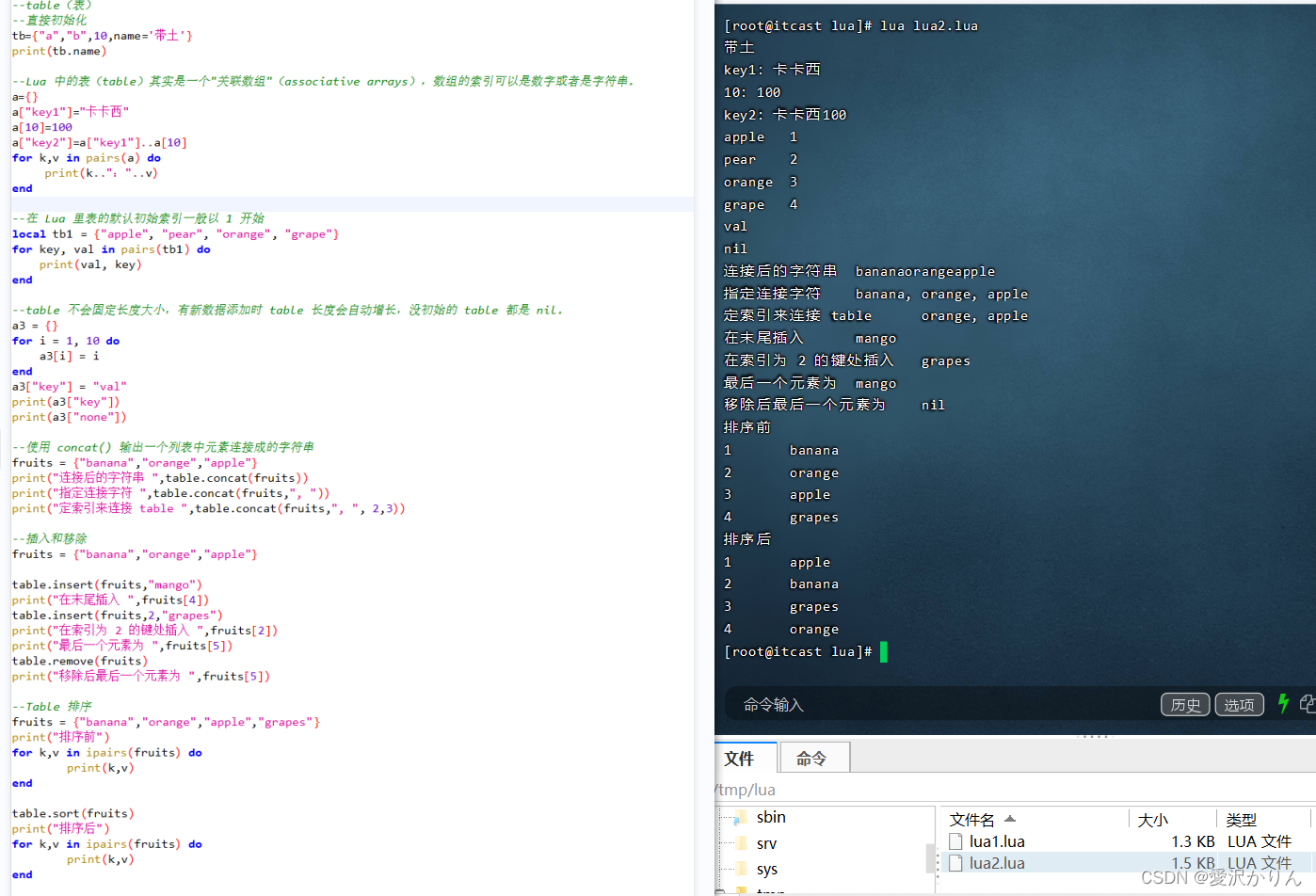Image resolution: width=1316 pixels, height=896 pixels.
Task: Open the 历史 history button
Action: (1185, 704)
